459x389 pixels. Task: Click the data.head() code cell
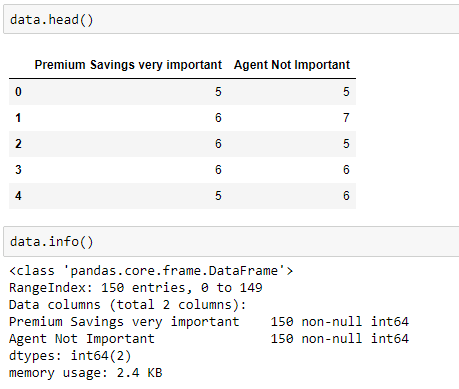click(231, 19)
